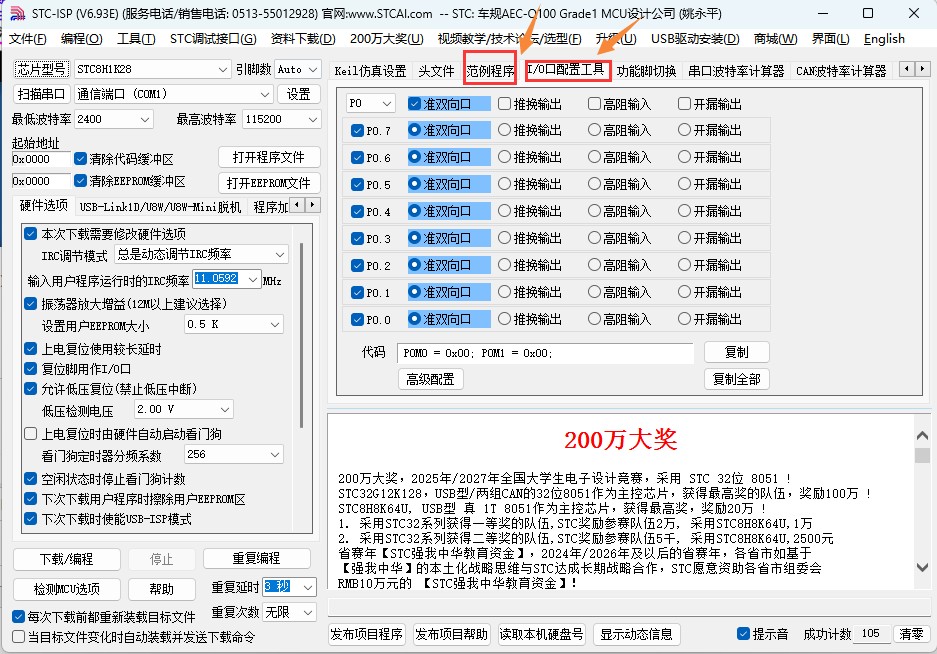Screen dimensions: 937x654
Task: Click the 打开EEPROM文件 button
Action: [x=269, y=183]
